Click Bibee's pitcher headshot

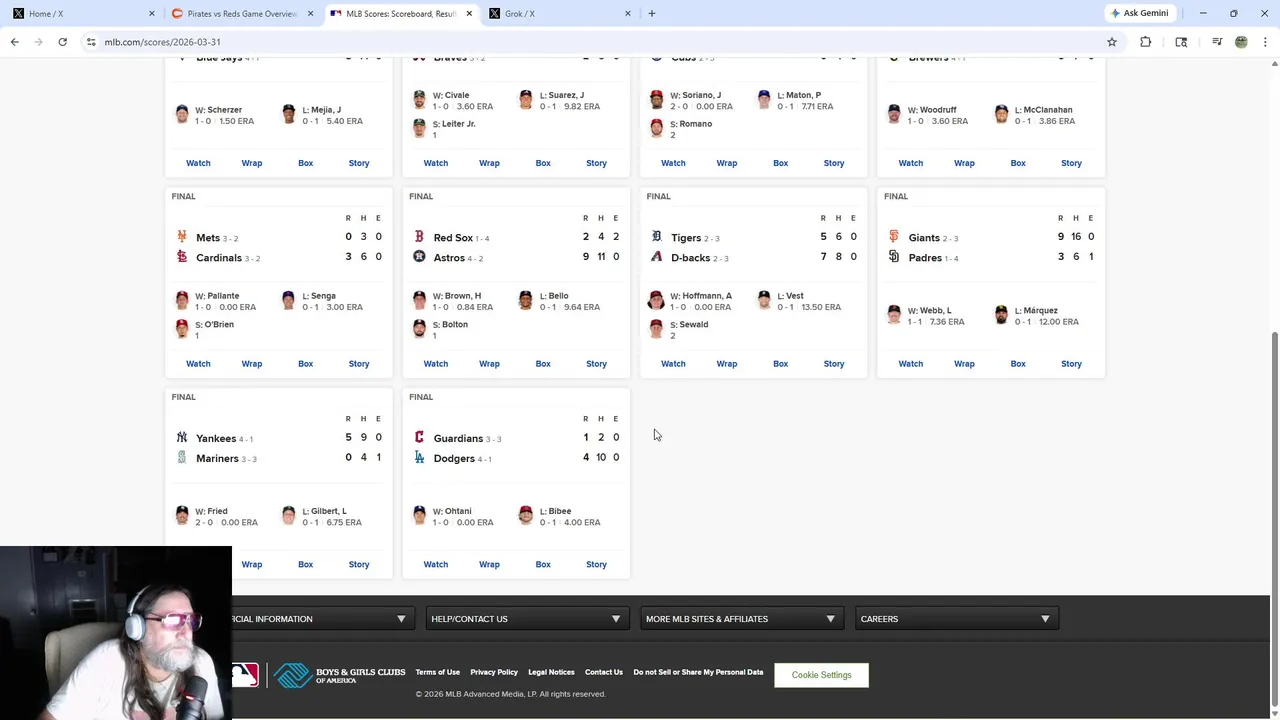[x=526, y=515]
